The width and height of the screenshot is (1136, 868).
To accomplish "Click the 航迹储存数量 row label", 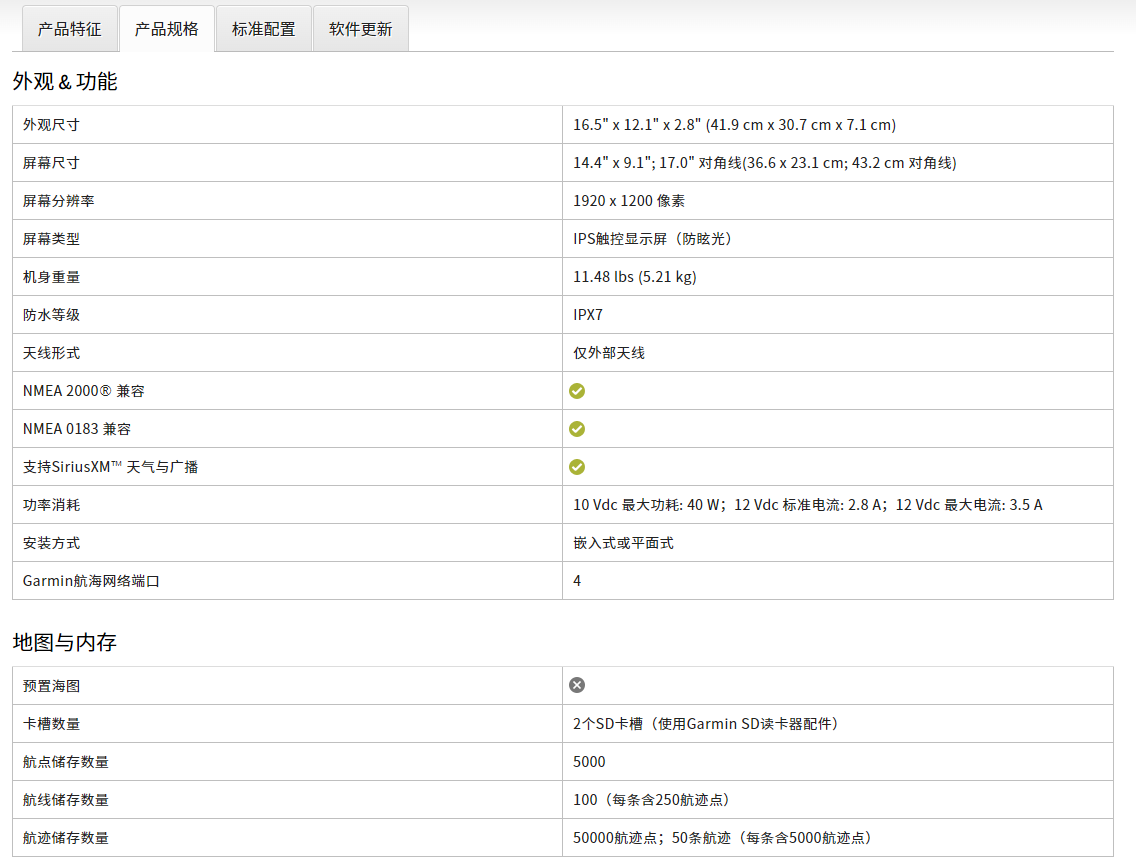I will click(66, 838).
